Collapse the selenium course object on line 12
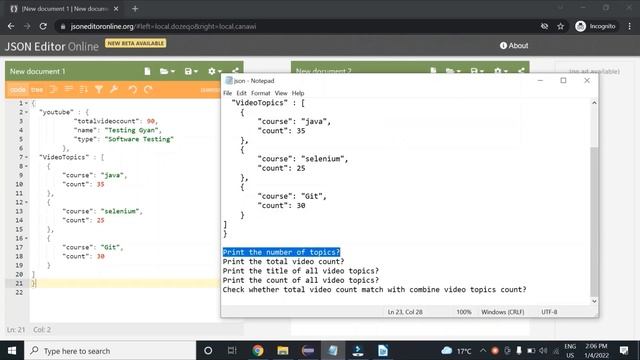640x360 pixels. pos(27,202)
